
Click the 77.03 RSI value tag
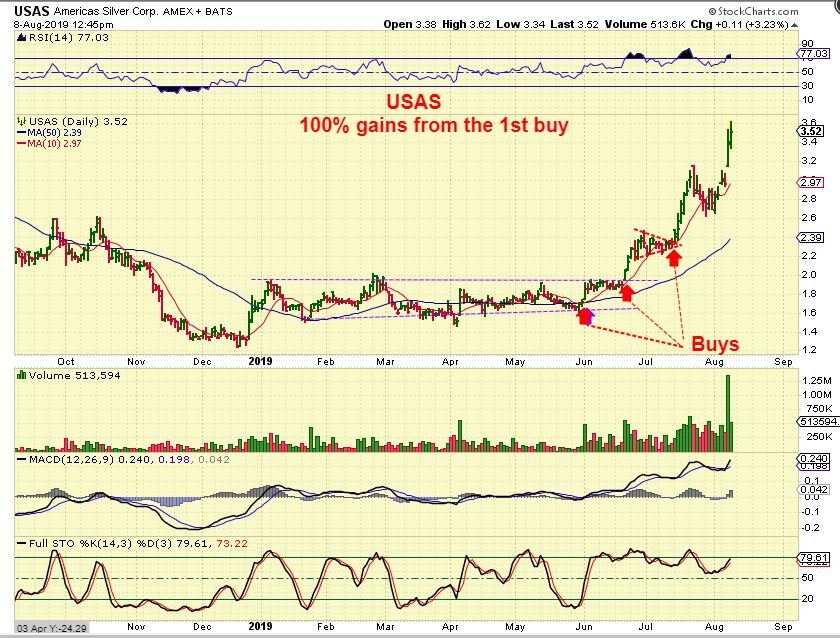point(814,54)
